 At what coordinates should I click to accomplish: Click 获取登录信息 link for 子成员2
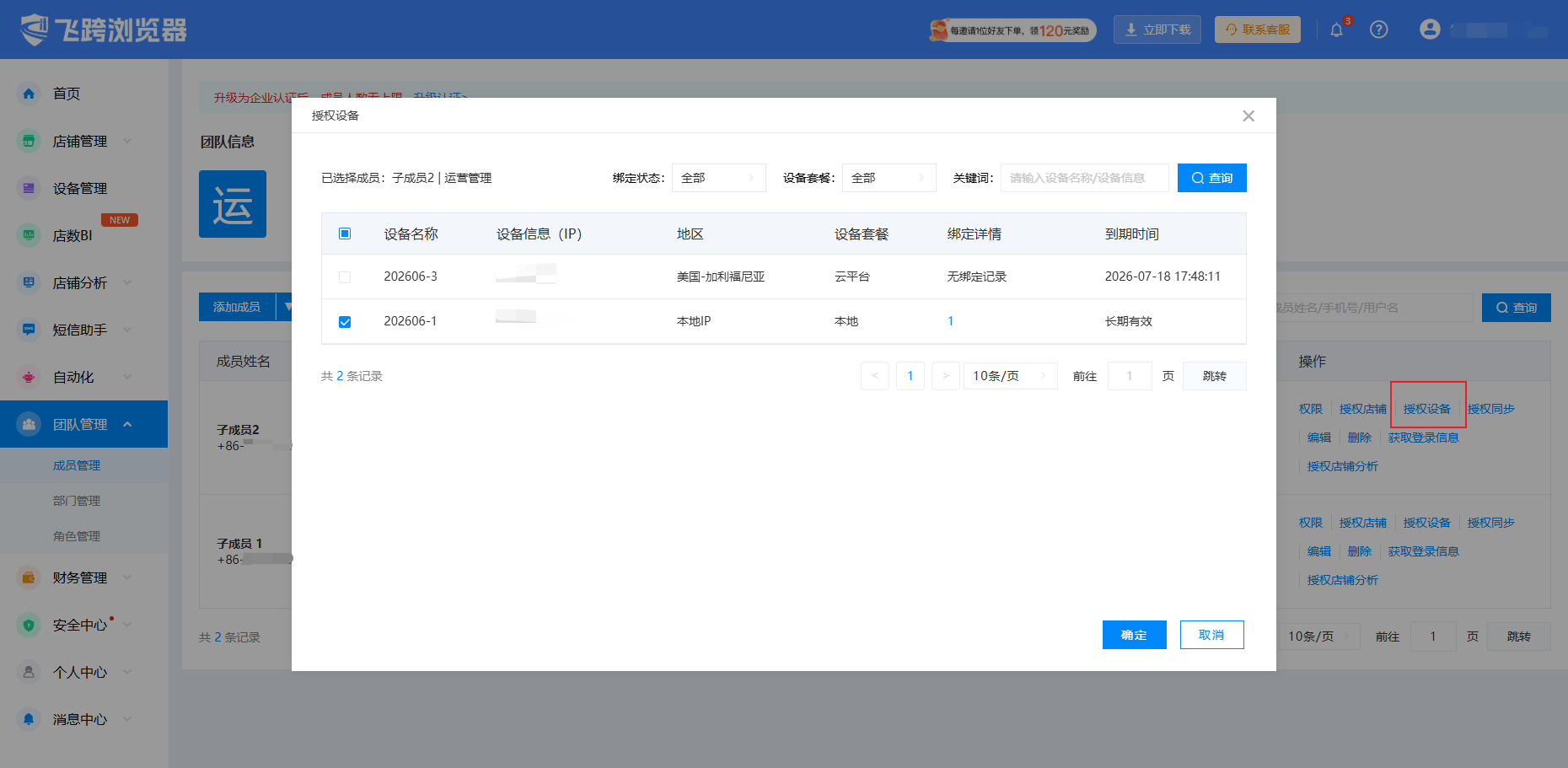(1423, 438)
